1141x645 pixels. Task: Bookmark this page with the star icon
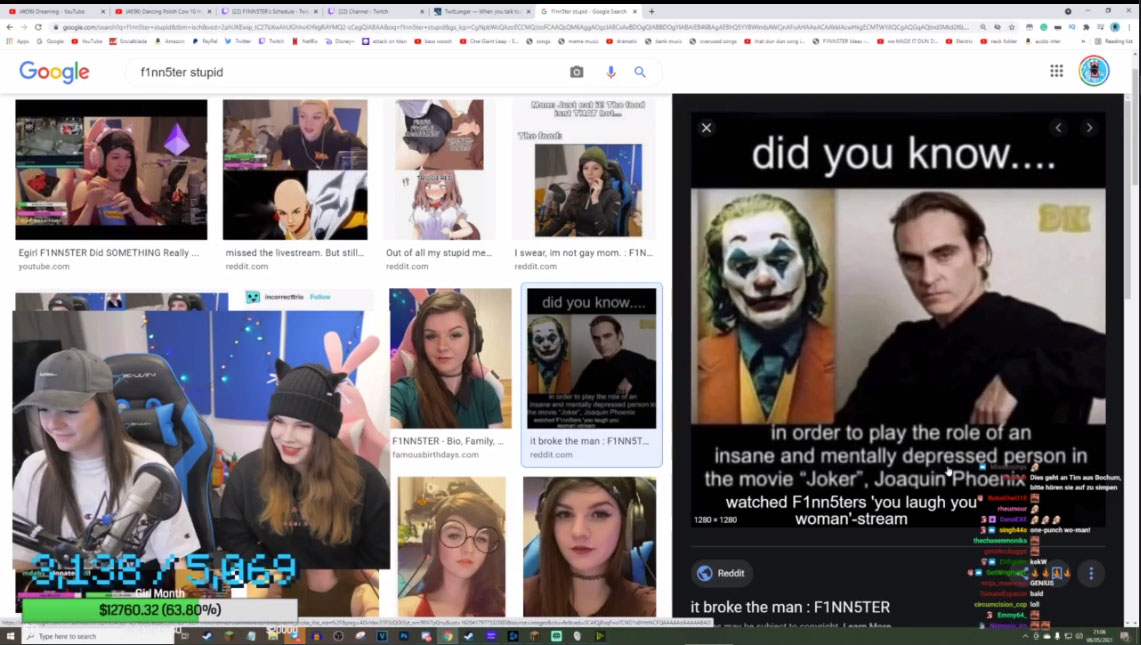coord(1012,27)
